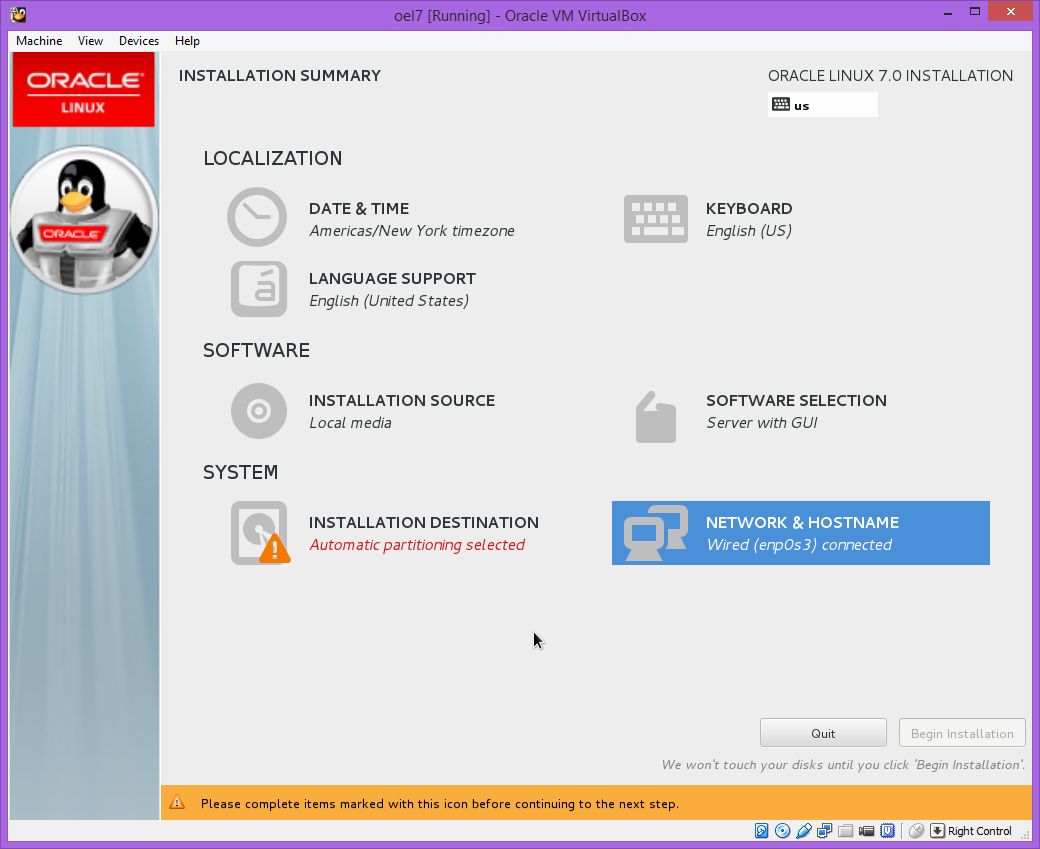
Task: Click 'English (US)' keyboard text
Action: click(749, 231)
